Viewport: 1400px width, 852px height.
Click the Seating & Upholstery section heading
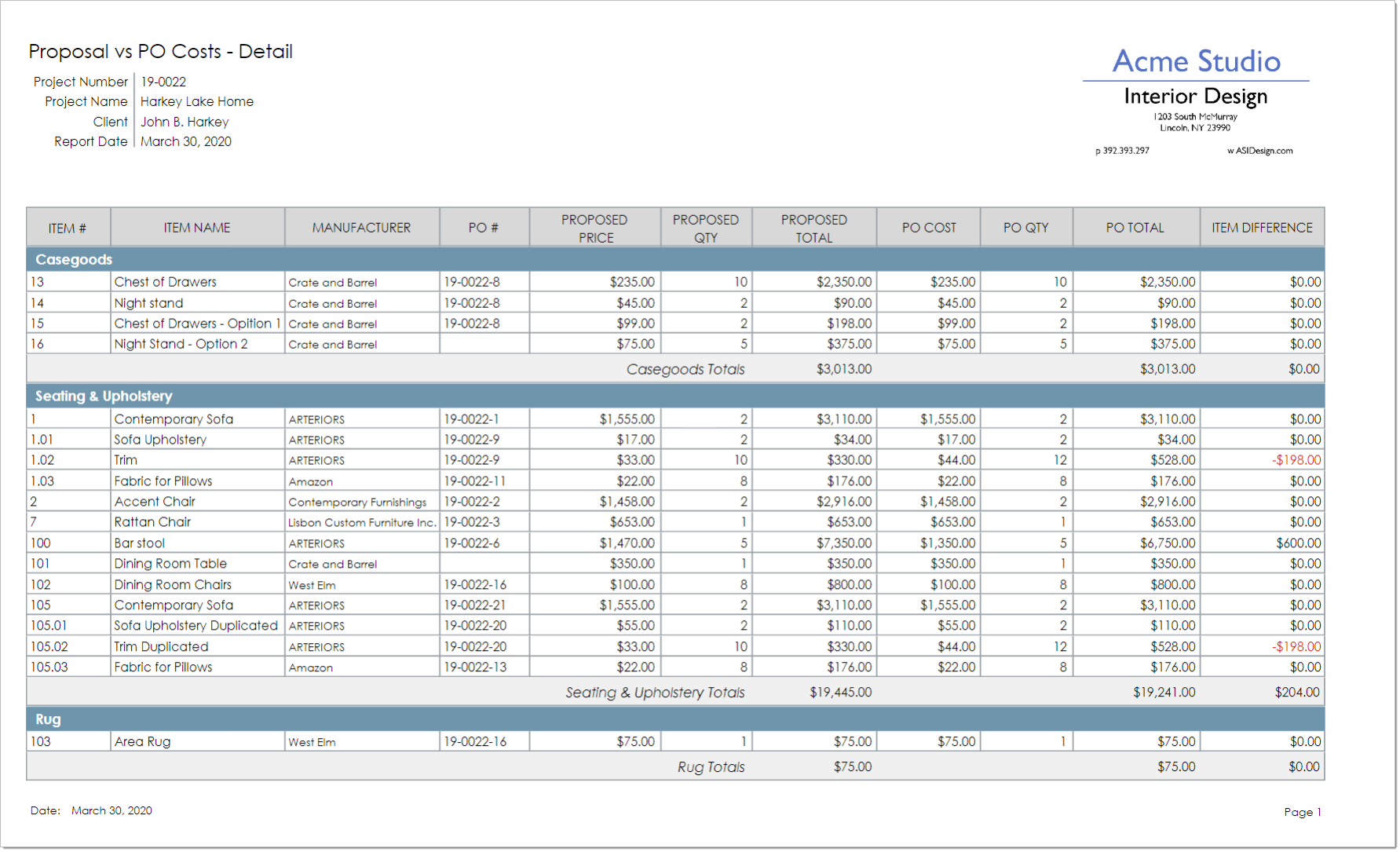point(104,397)
